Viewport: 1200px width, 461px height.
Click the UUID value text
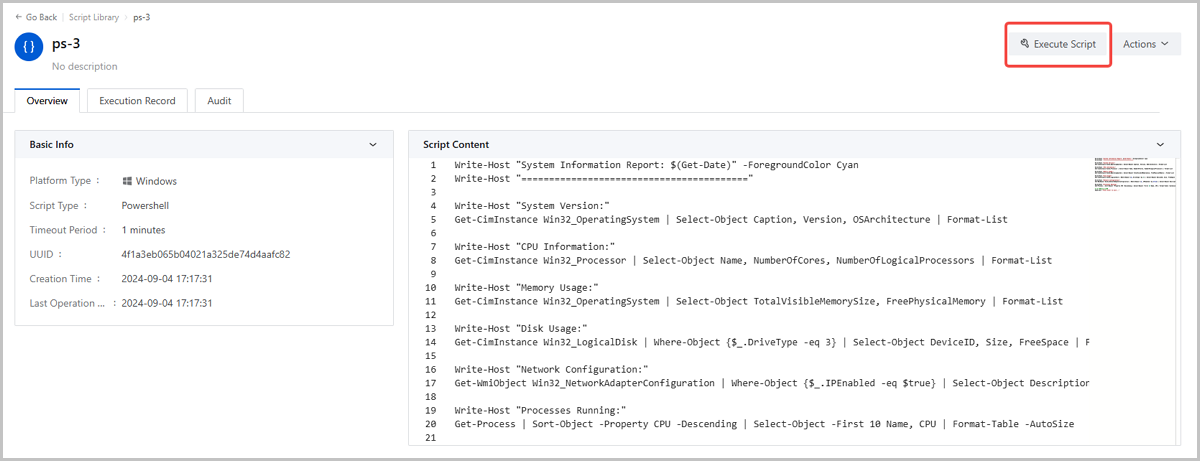pos(205,254)
